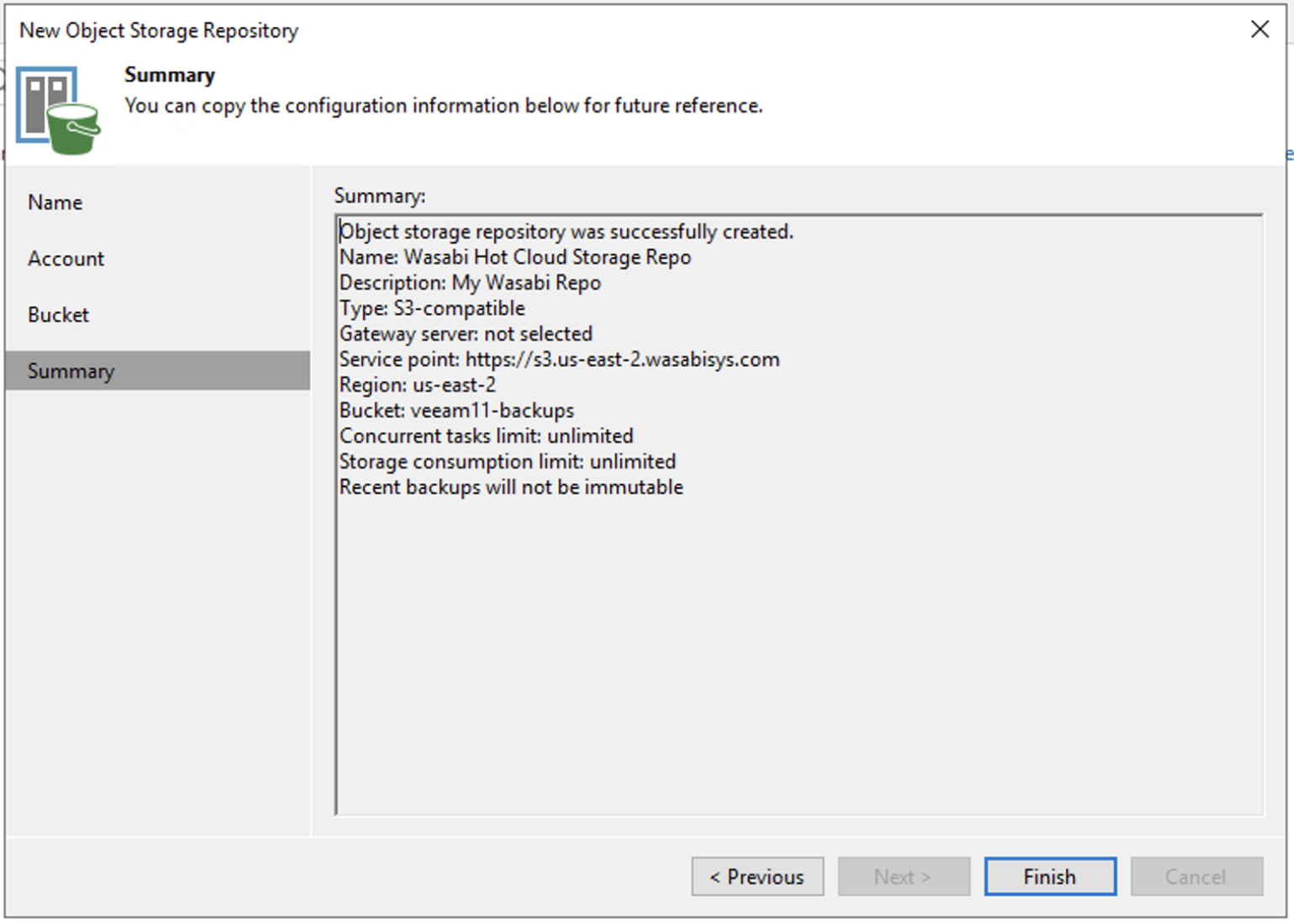Click the Service point URL line
The width and height of the screenshot is (1294, 924).
(559, 360)
